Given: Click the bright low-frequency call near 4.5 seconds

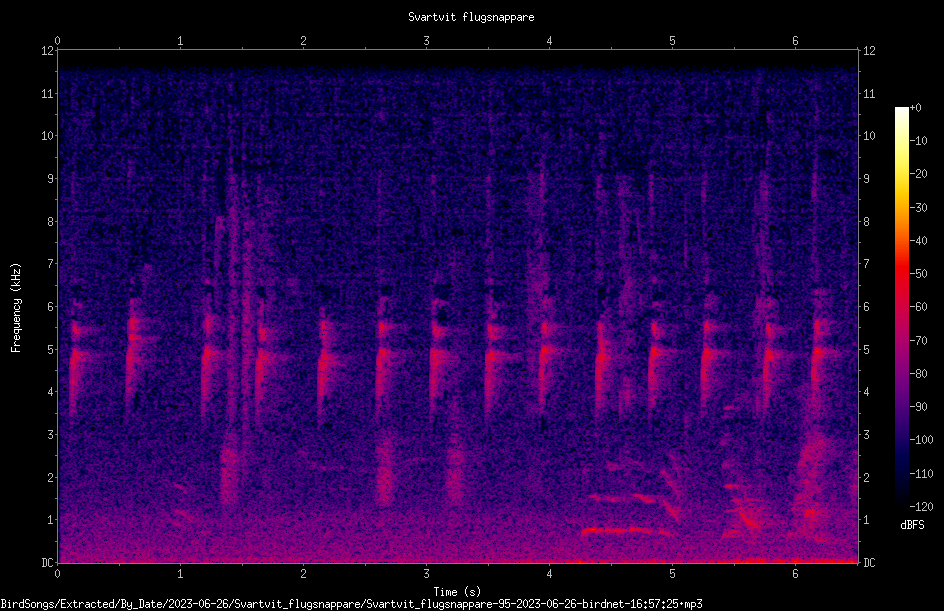Looking at the screenshot, I should point(625,530).
